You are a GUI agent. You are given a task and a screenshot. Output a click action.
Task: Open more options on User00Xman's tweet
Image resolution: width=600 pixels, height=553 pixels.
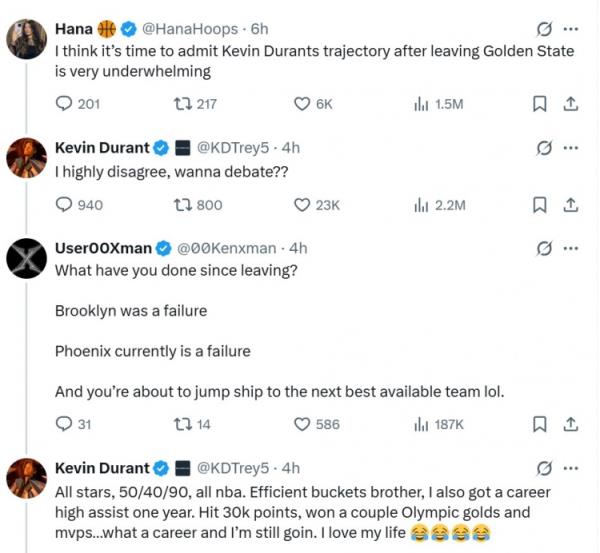pos(571,248)
